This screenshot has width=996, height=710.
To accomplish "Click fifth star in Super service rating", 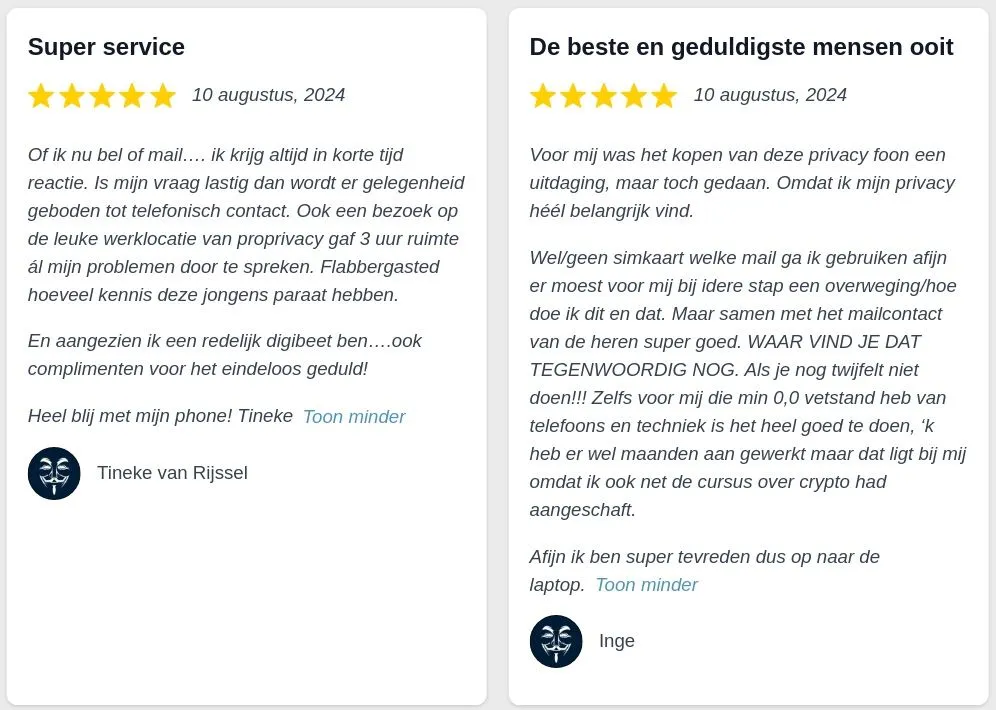I will 163,96.
